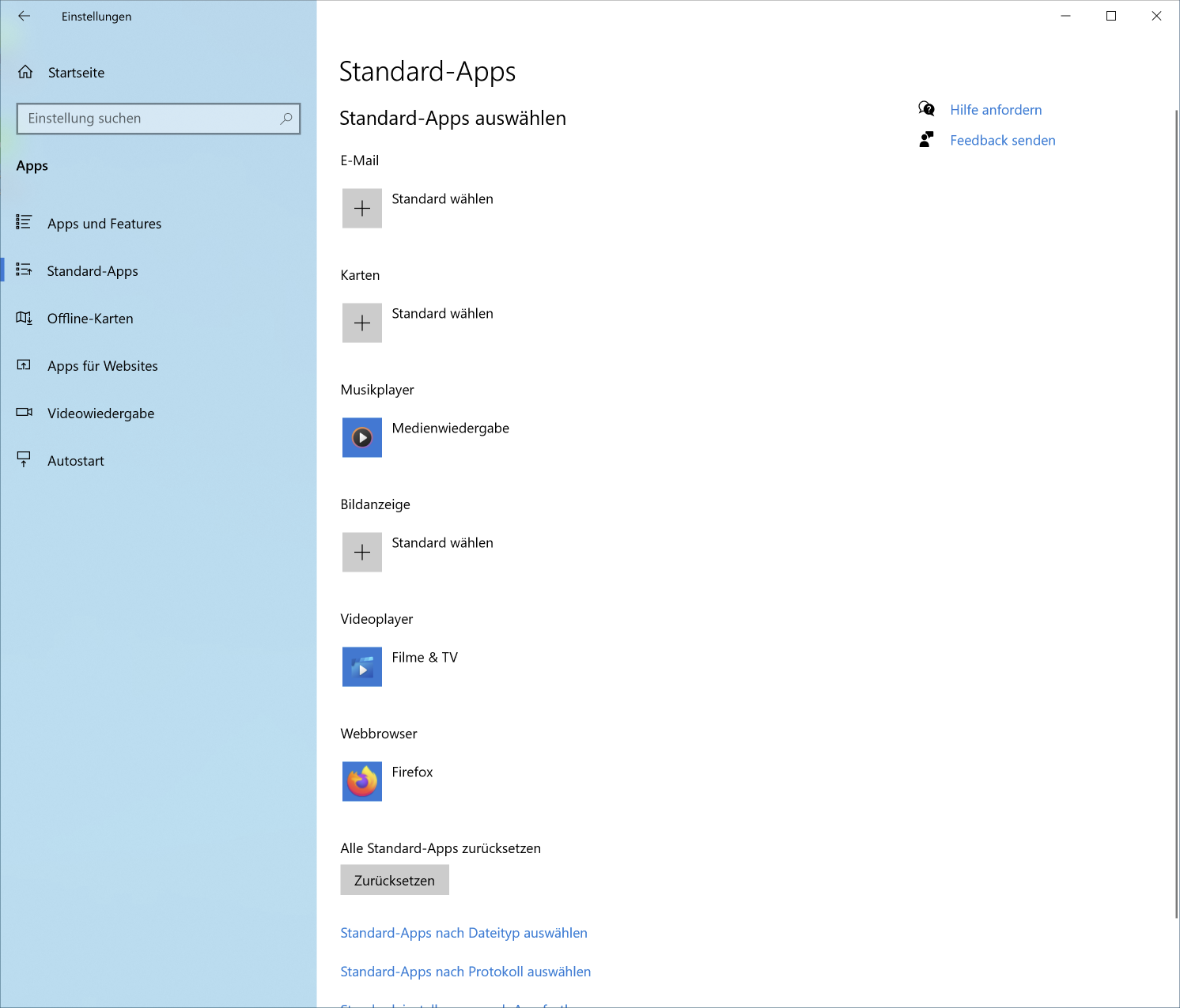
Task: Click the Hilfe anfordern link
Action: click(996, 110)
